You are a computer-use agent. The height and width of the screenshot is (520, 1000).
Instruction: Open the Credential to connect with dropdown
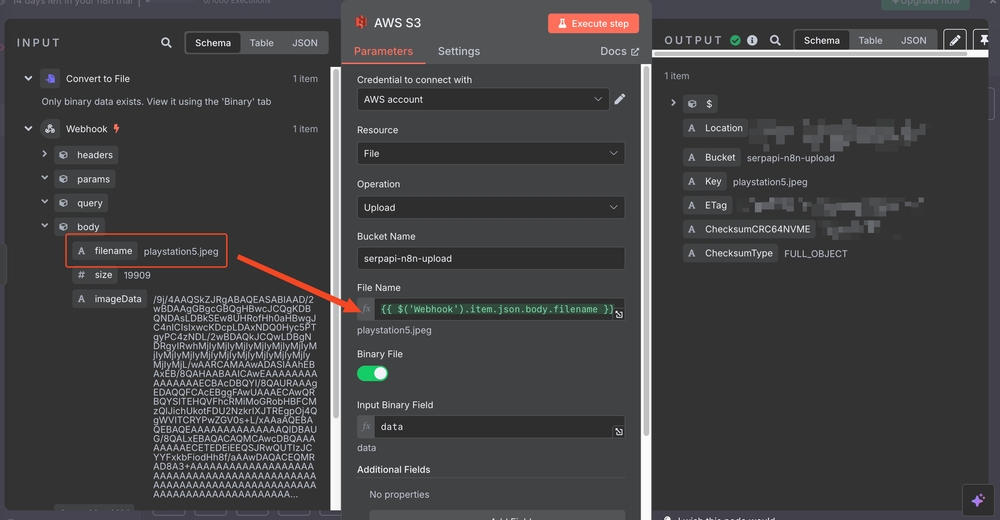[x=483, y=99]
